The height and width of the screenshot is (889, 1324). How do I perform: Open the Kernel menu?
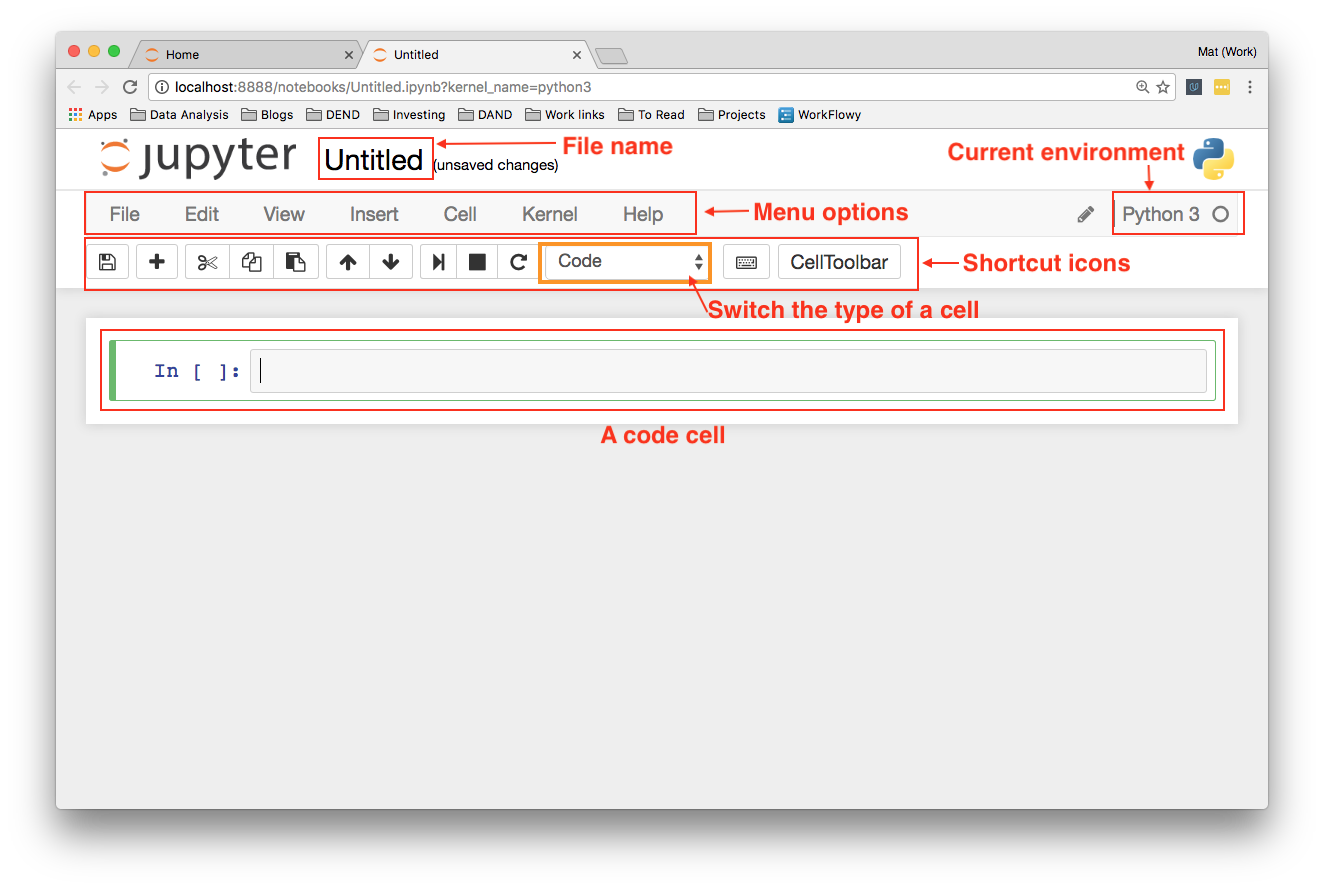point(550,214)
